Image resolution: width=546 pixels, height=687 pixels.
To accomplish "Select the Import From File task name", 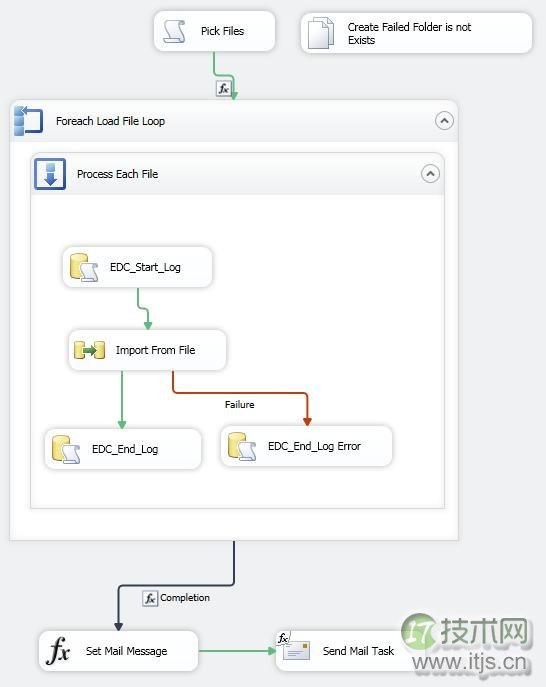I will tap(155, 350).
